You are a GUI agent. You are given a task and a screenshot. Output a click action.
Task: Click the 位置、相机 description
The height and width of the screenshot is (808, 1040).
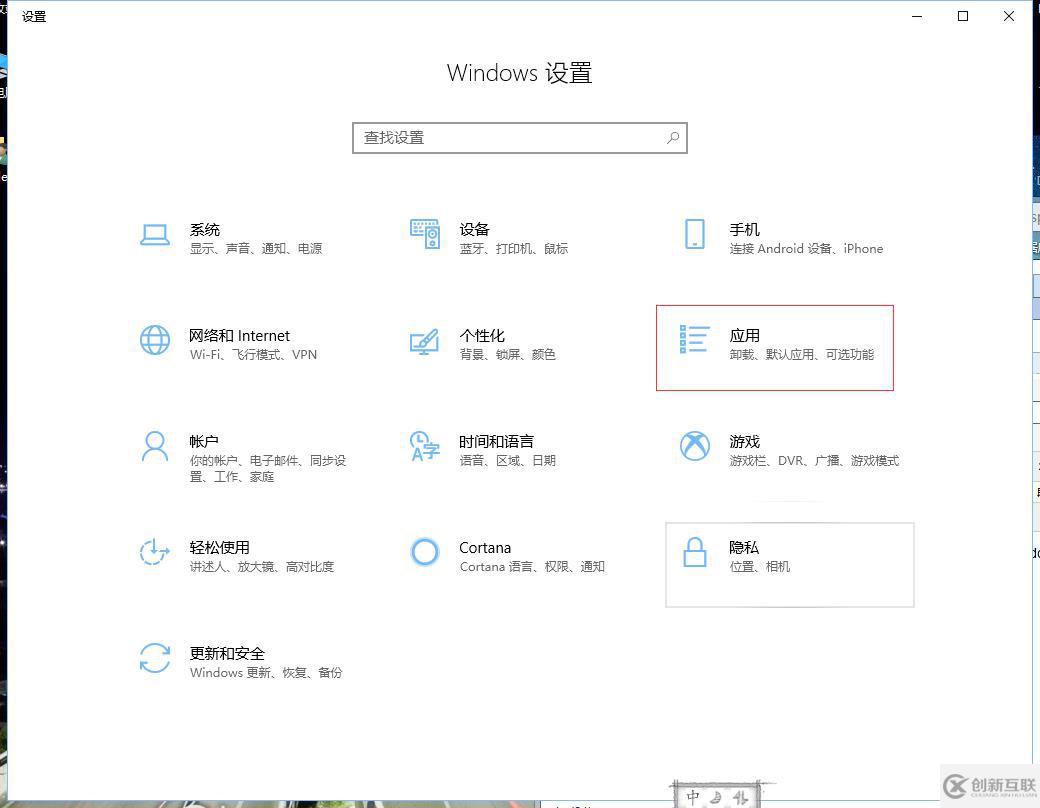click(x=760, y=567)
